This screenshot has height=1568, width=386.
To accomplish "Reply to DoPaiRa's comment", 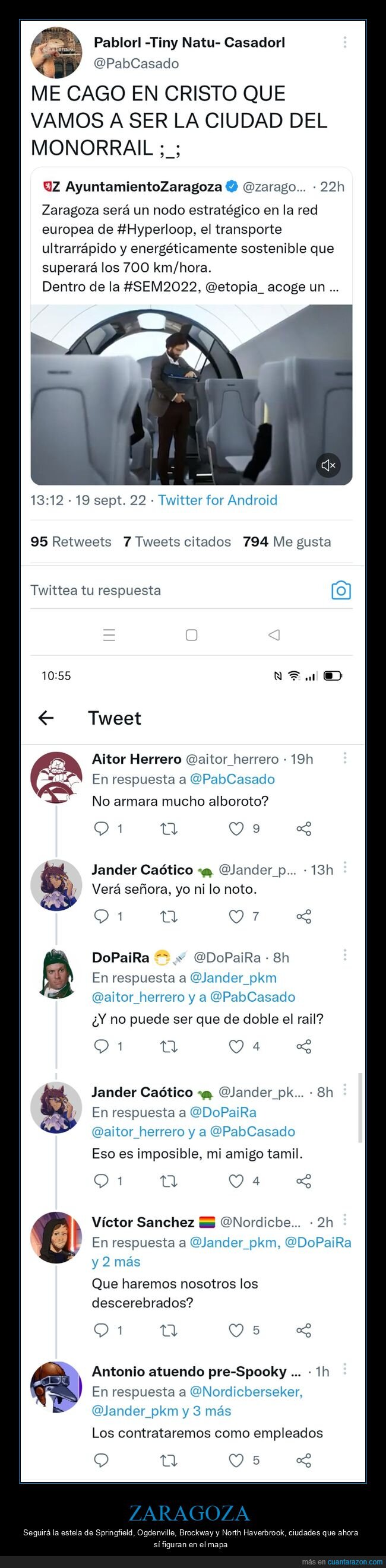I will (x=102, y=1046).
